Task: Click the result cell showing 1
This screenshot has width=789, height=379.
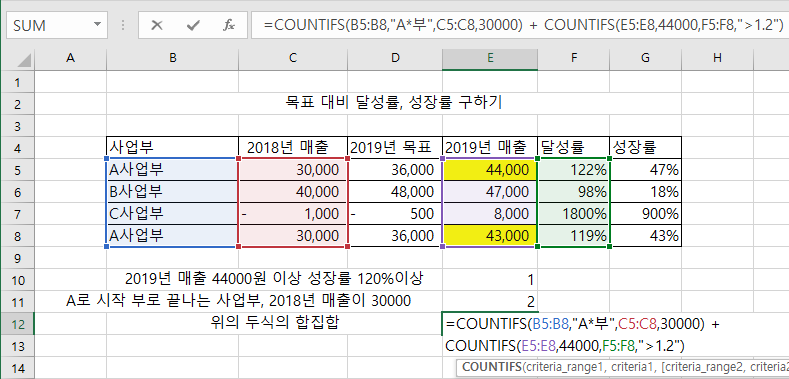Action: tap(490, 280)
